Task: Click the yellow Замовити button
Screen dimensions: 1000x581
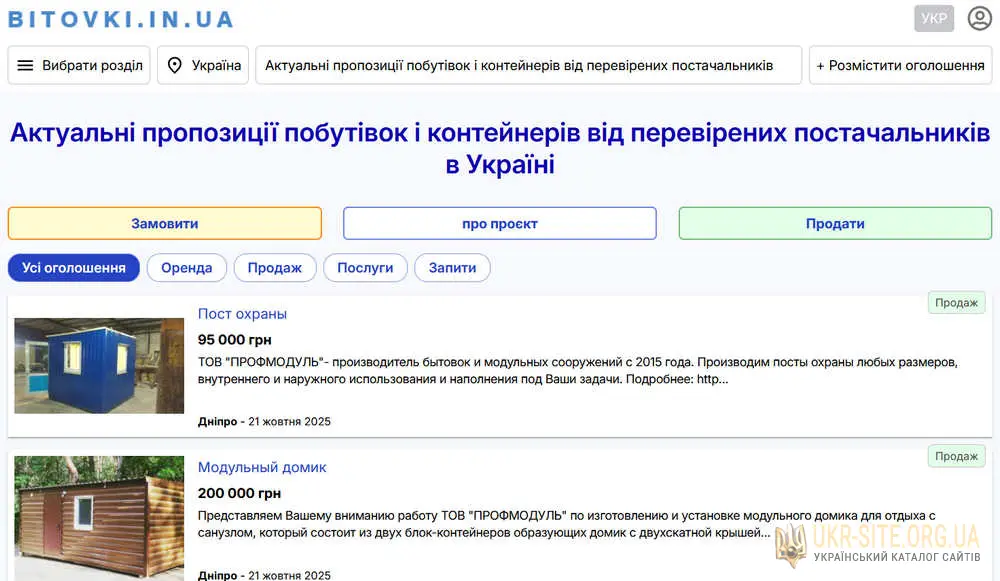Action: click(165, 223)
